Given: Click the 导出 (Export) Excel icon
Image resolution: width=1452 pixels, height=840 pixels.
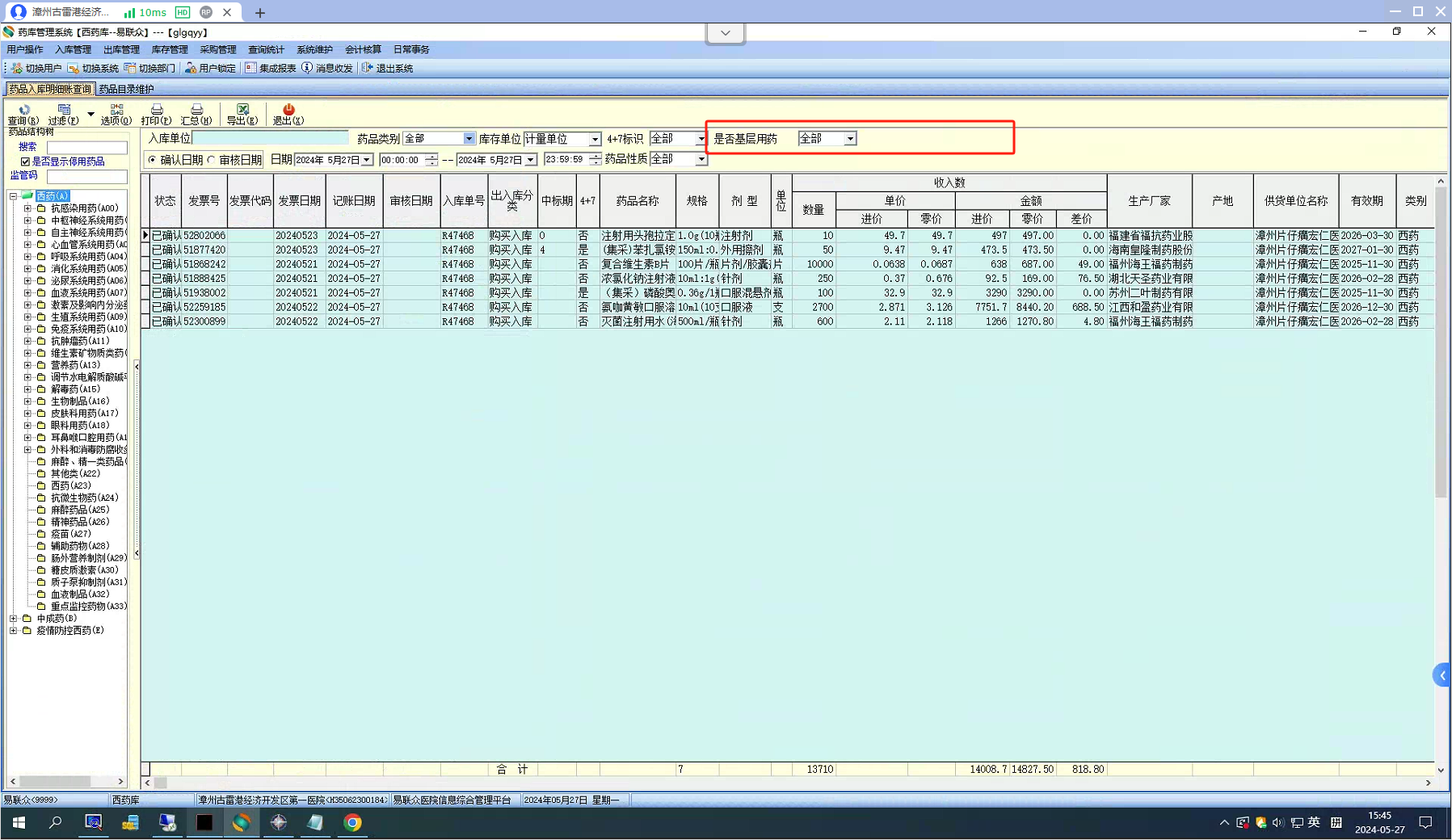Looking at the screenshot, I should pyautogui.click(x=242, y=114).
